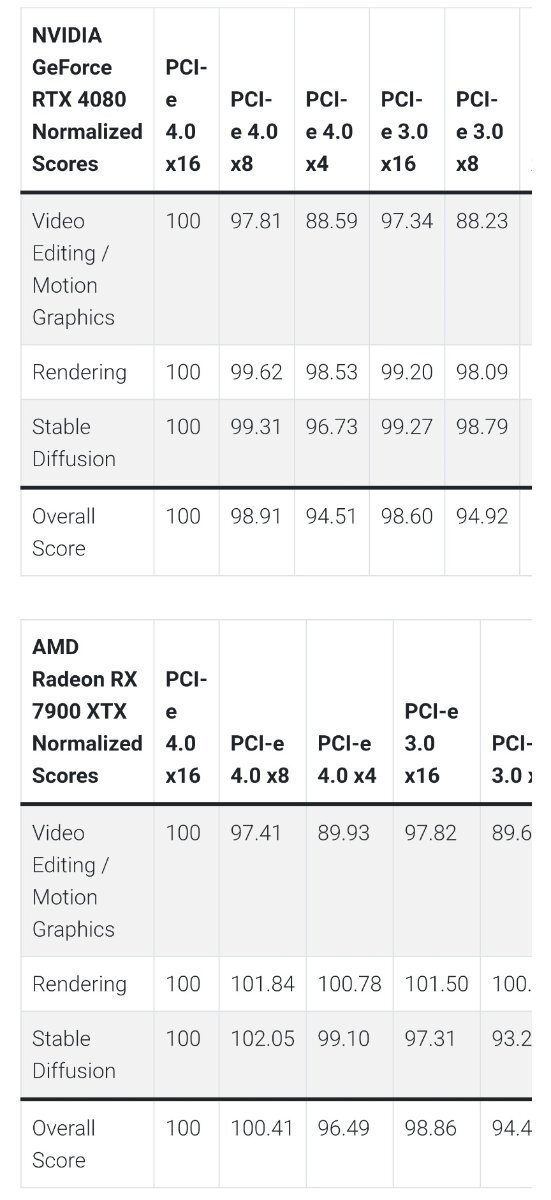Click the AMD Radeon RX 7900 XTX Normalized Scores header
Screen dimensions: 551x1200
point(87,711)
